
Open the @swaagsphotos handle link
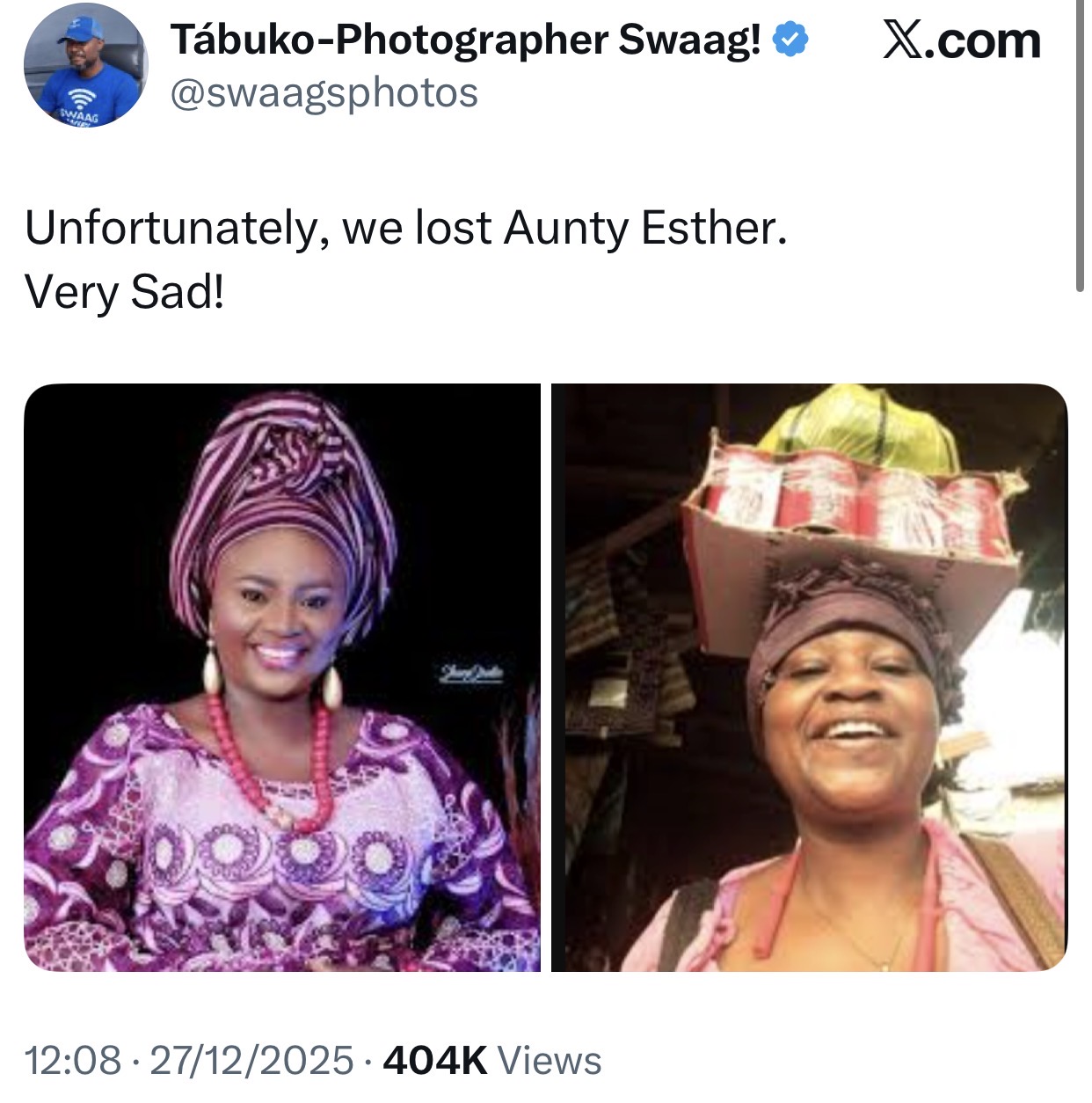coord(324,93)
